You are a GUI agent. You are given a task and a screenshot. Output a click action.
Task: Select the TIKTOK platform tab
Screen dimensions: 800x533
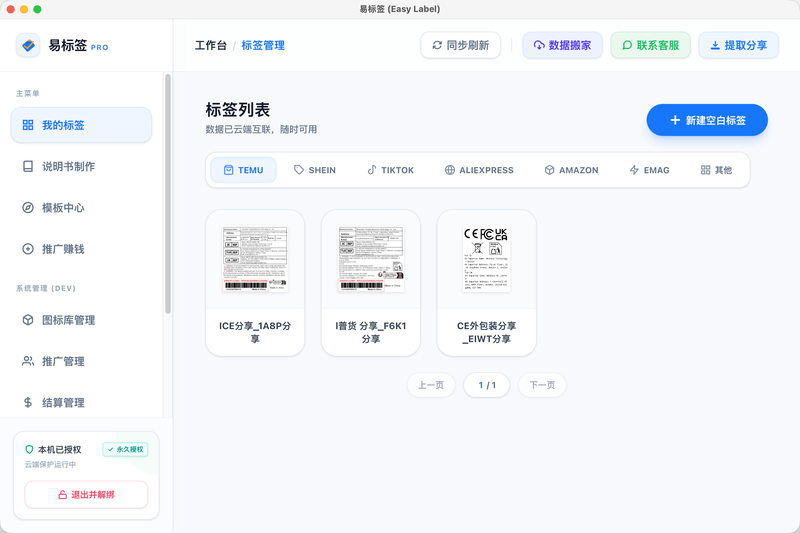click(390, 170)
